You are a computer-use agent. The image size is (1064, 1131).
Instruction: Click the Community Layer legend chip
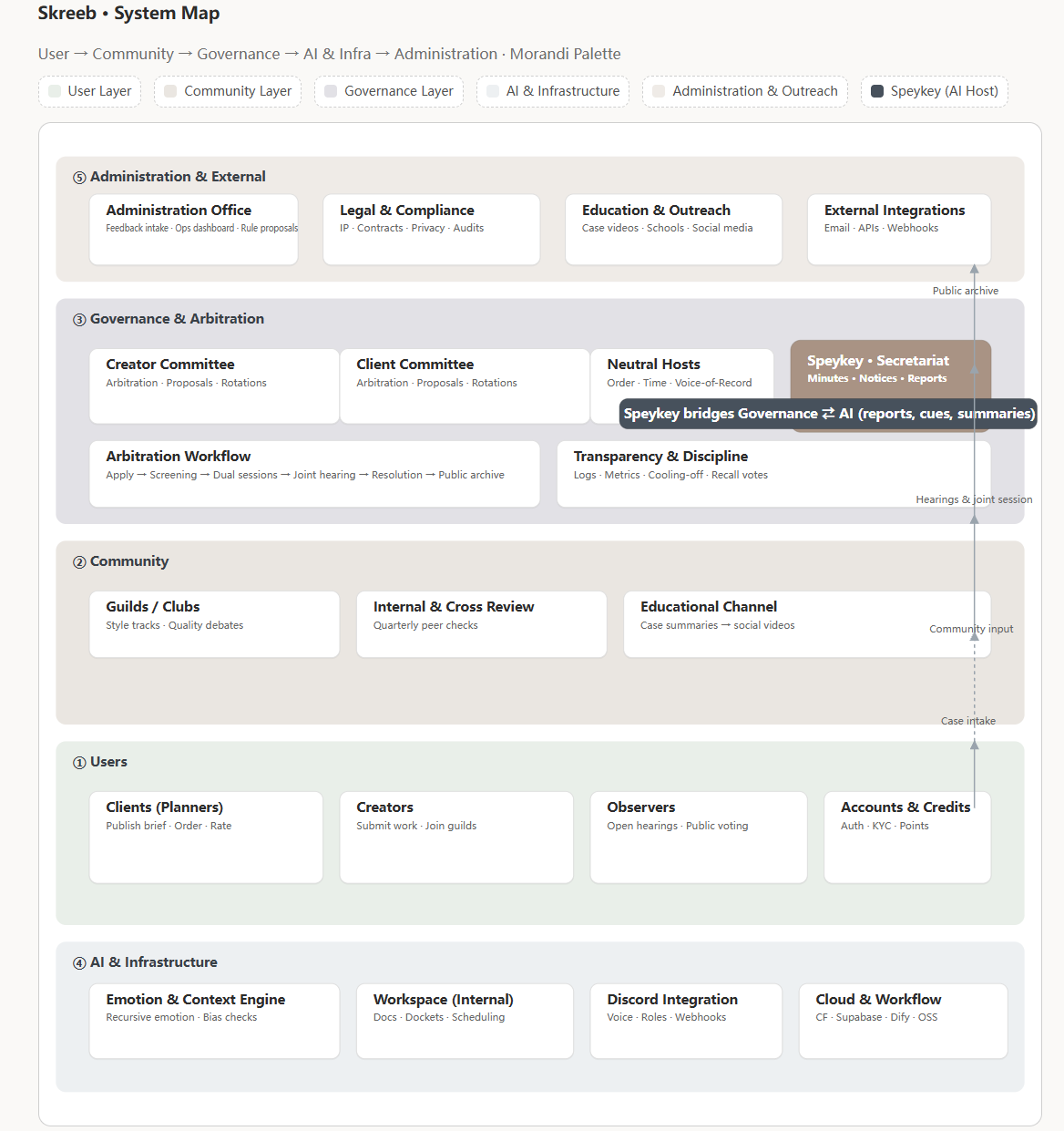(228, 91)
